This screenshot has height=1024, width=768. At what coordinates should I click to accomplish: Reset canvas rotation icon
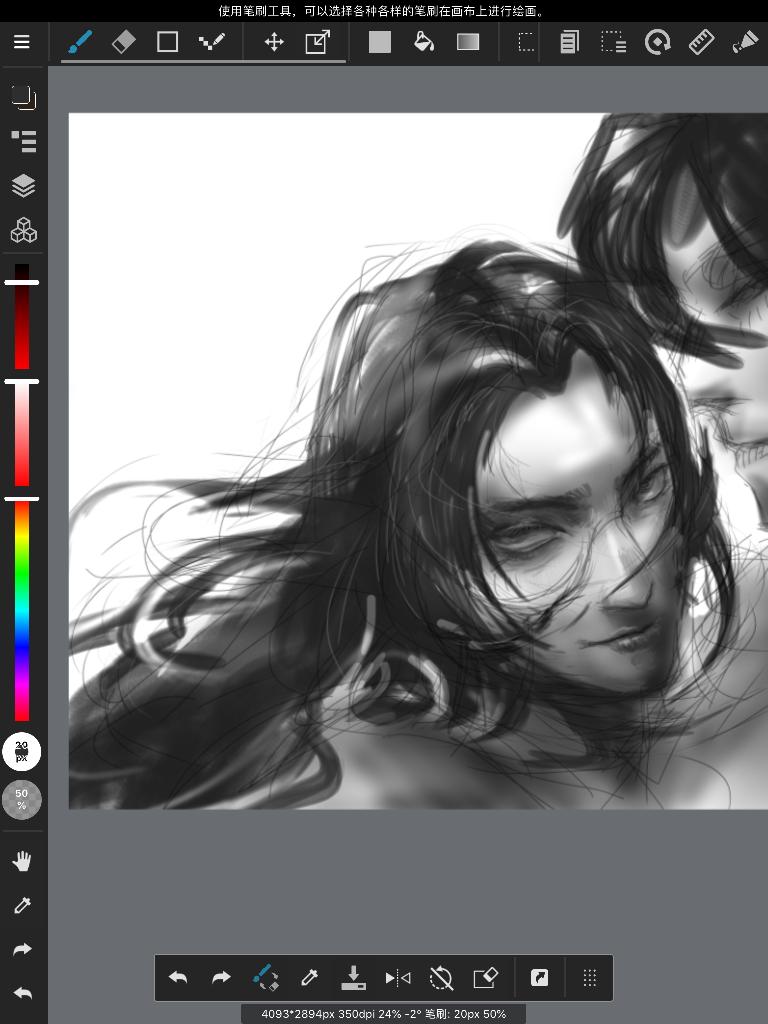(441, 978)
